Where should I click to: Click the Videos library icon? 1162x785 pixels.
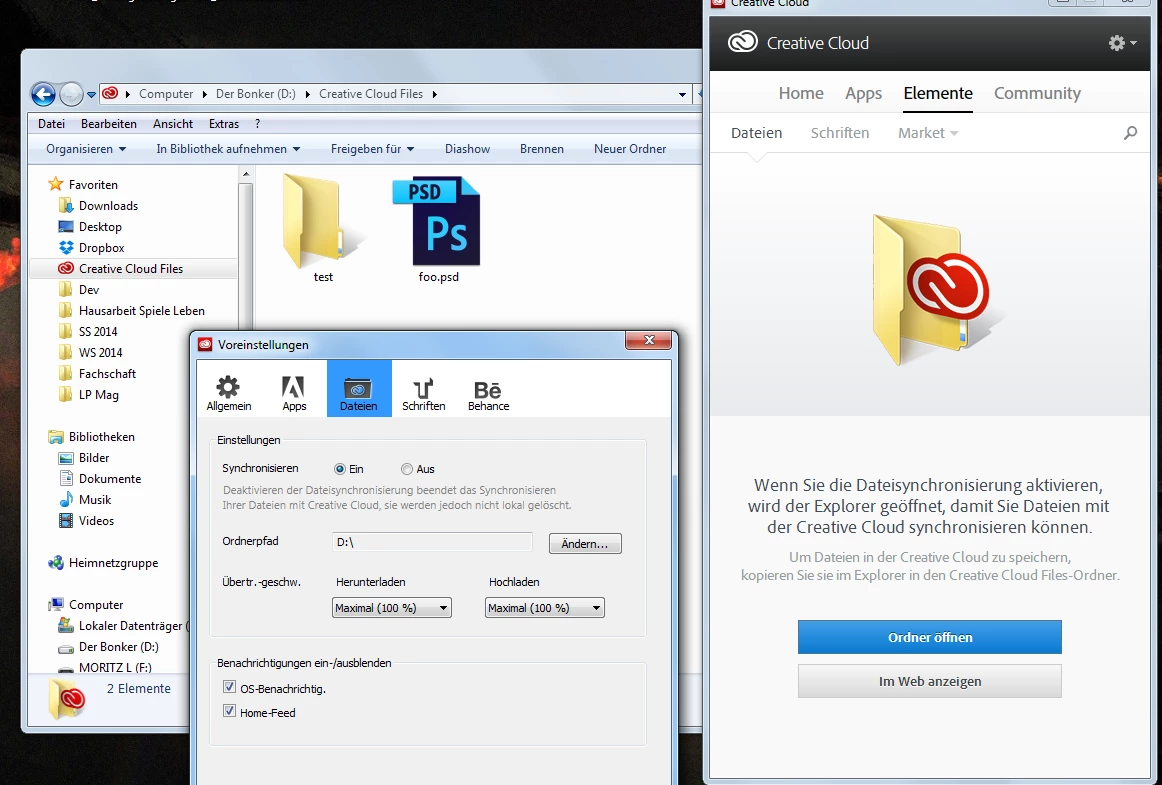click(66, 520)
